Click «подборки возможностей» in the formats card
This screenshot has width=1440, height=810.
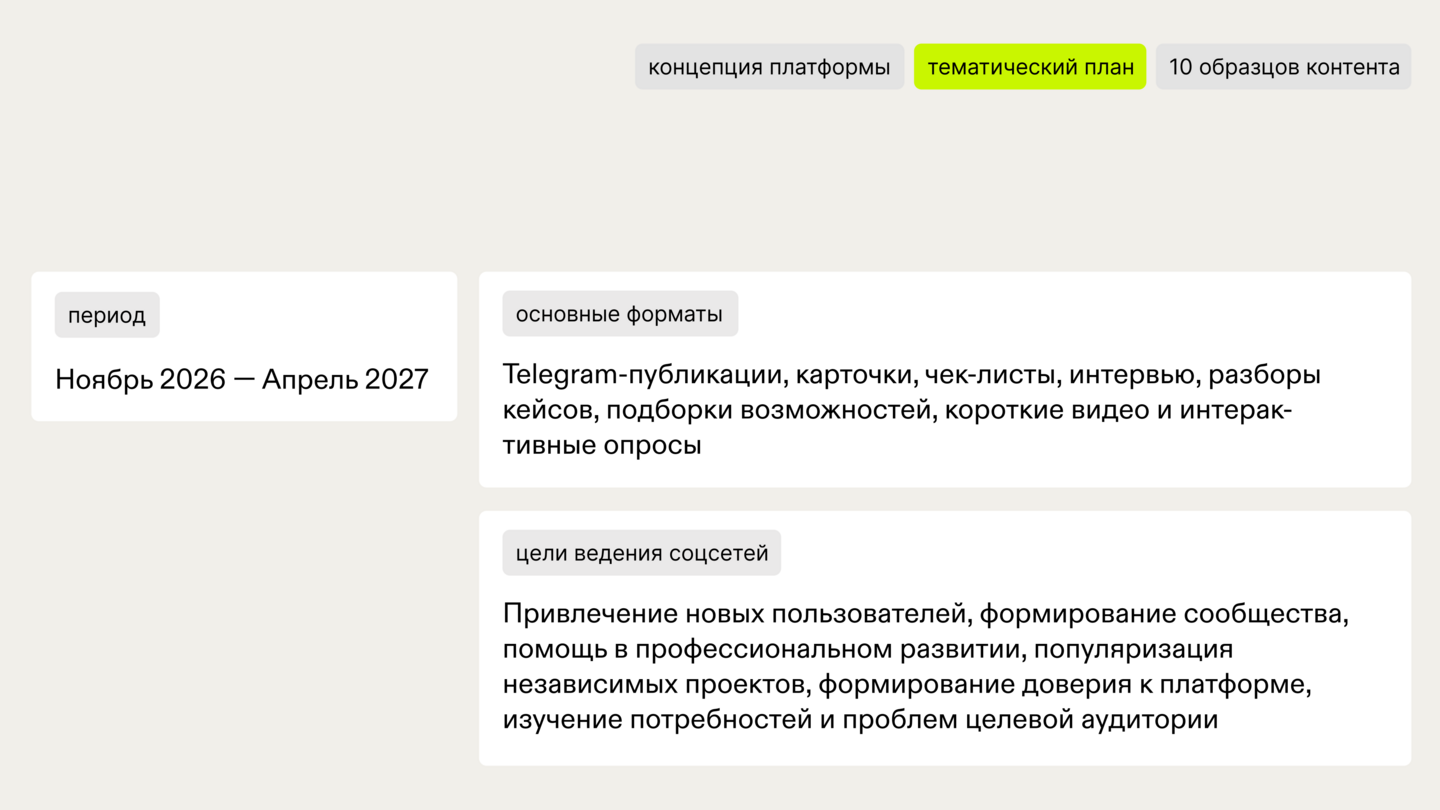point(769,410)
